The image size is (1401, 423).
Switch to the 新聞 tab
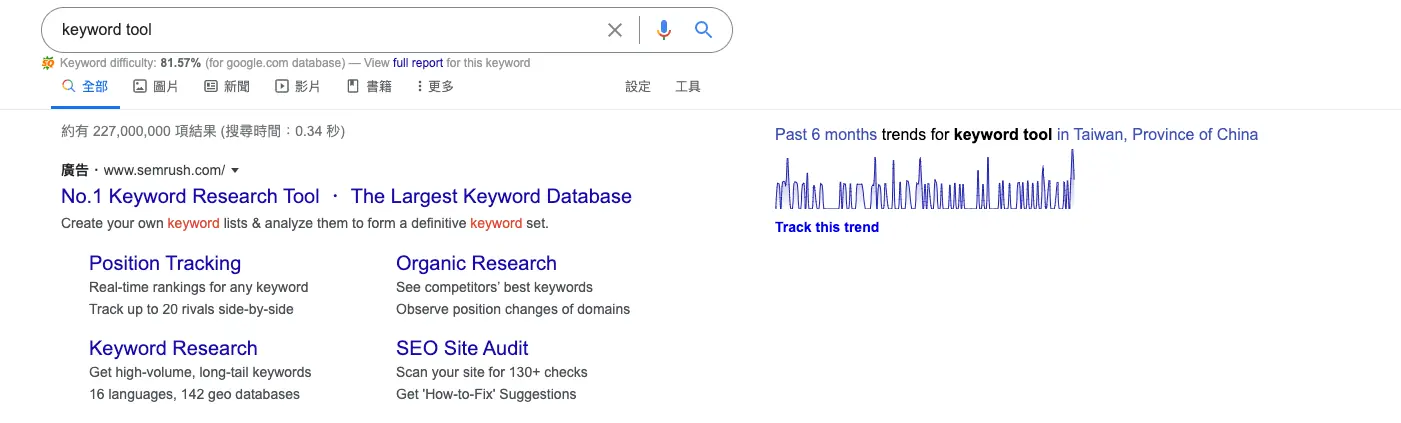click(x=227, y=87)
